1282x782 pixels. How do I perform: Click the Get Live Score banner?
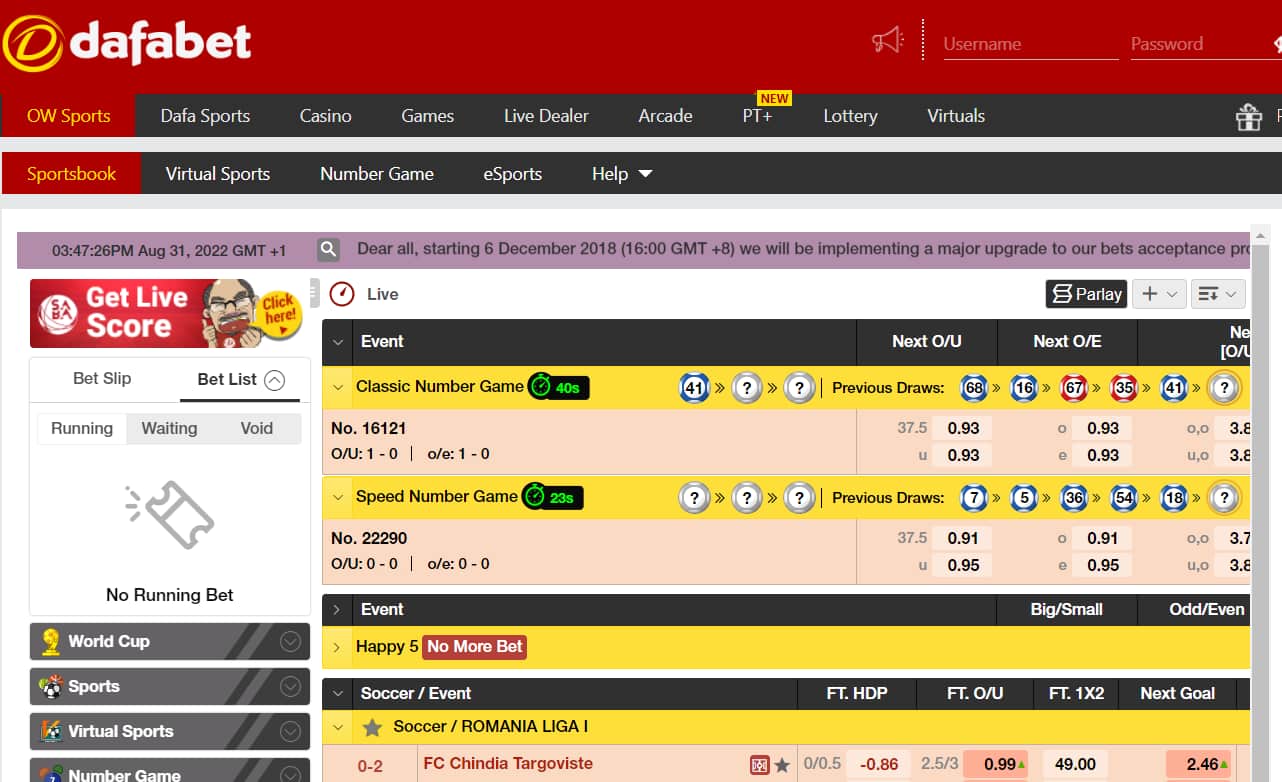[x=166, y=313]
